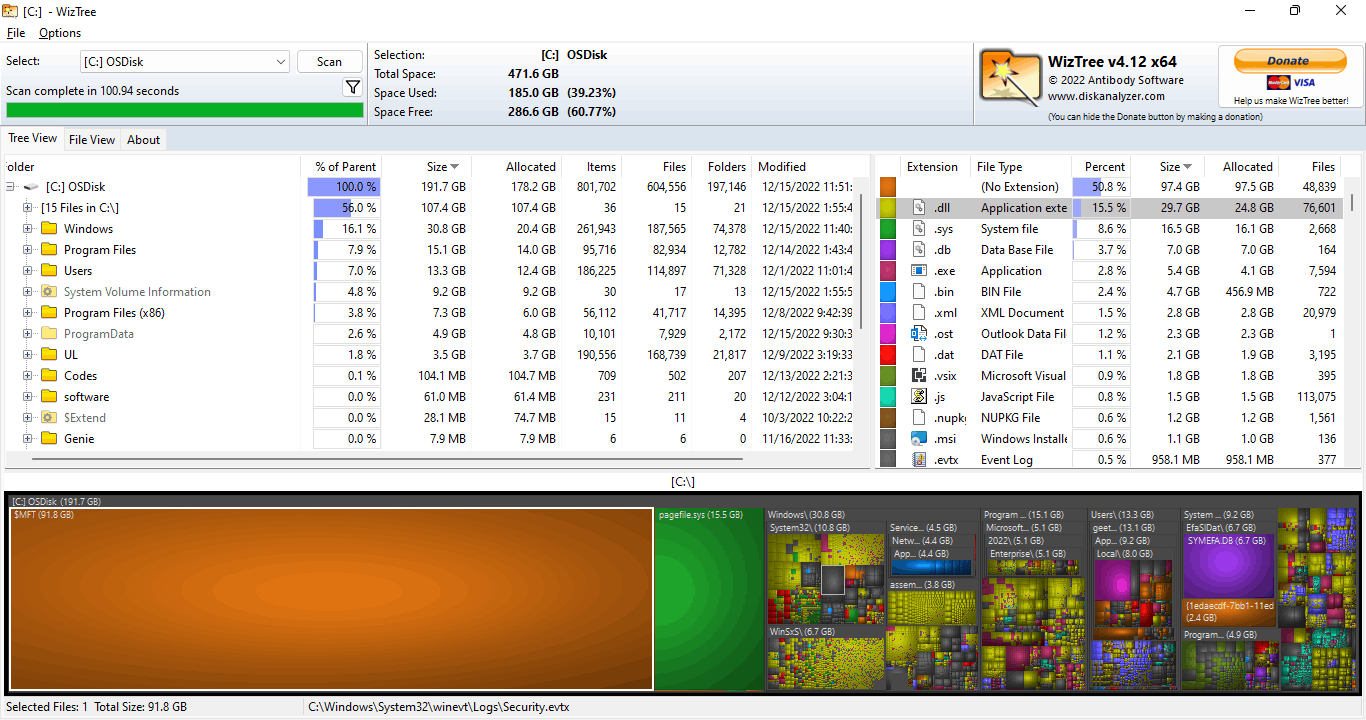The width and height of the screenshot is (1366, 720).
Task: Open the About tab
Action: click(x=143, y=140)
